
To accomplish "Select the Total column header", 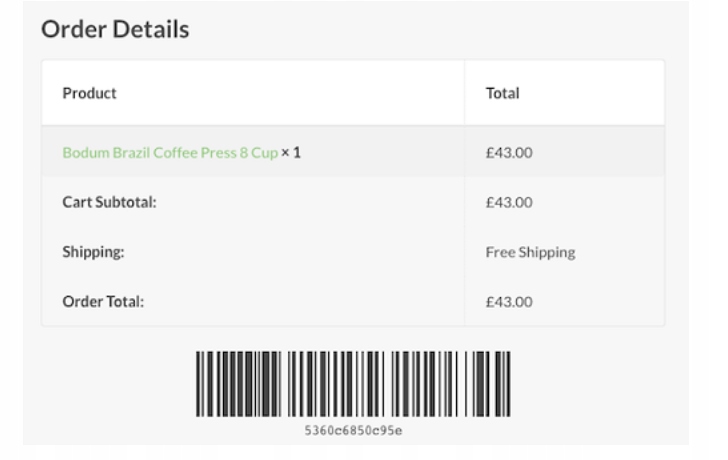I will coord(502,93).
